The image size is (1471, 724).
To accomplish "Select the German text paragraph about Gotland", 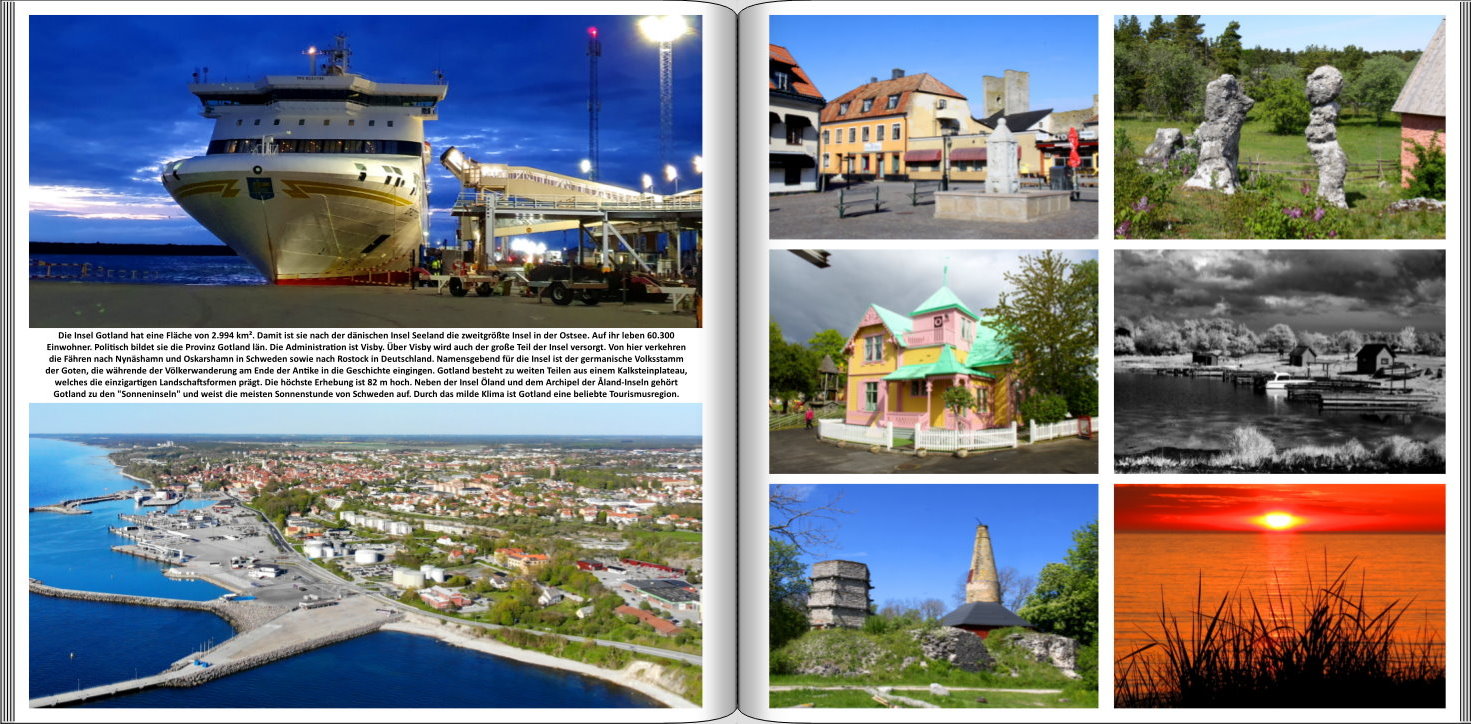I will (365, 365).
